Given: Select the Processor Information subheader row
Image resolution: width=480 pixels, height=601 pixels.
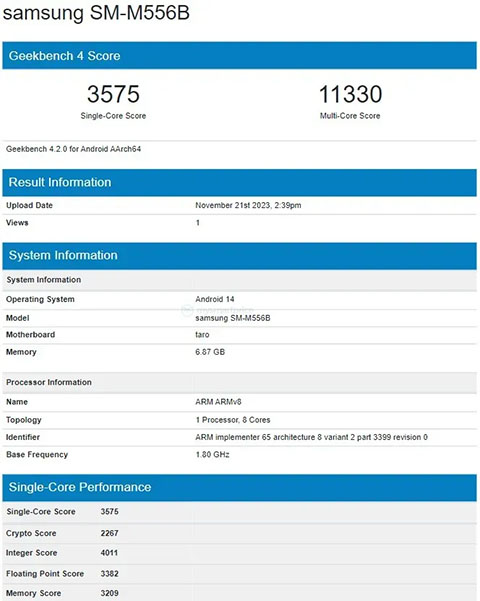Looking at the screenshot, I should point(240,382).
